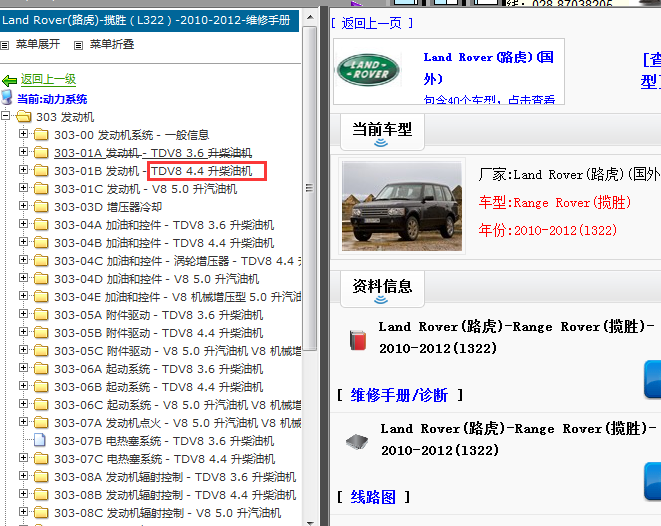Click the Range Rover car photo
The image size is (661, 526).
pos(402,206)
